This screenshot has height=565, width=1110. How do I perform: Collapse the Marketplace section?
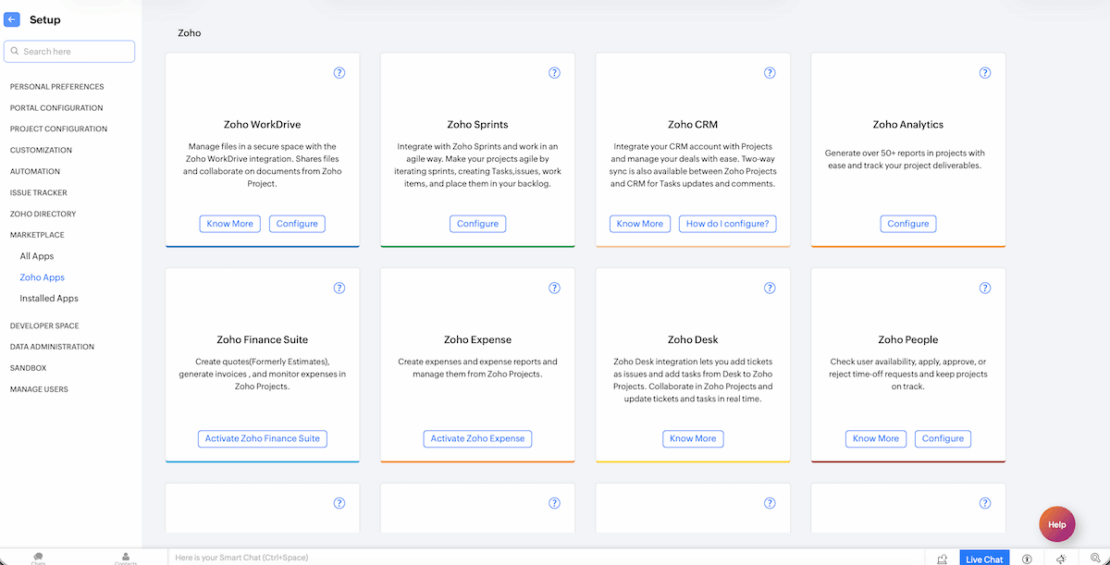click(x=36, y=235)
